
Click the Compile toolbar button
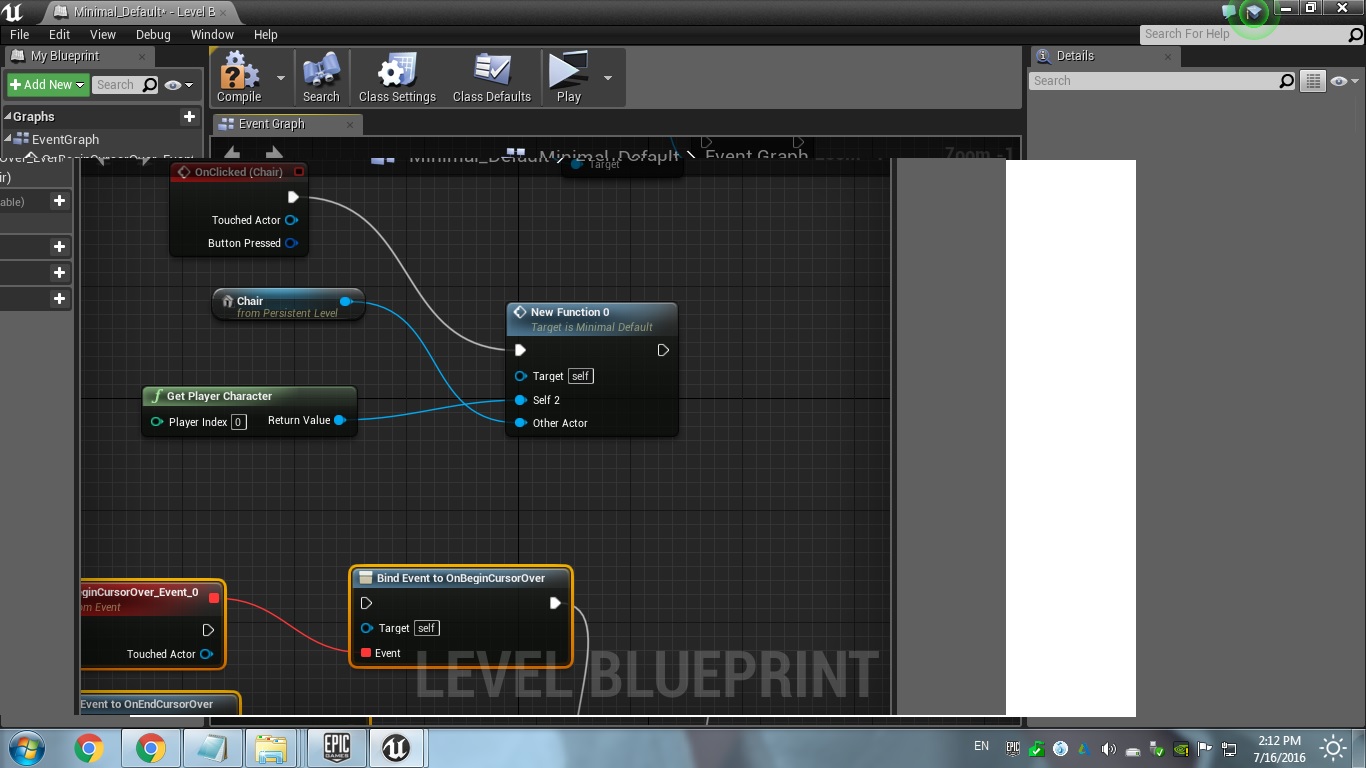[x=239, y=78]
